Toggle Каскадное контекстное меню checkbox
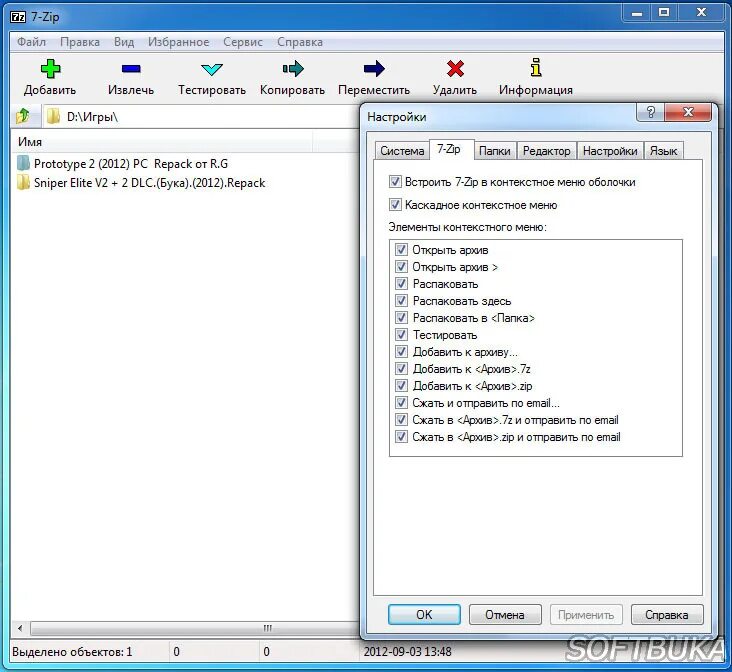This screenshot has width=732, height=672. 395,204
